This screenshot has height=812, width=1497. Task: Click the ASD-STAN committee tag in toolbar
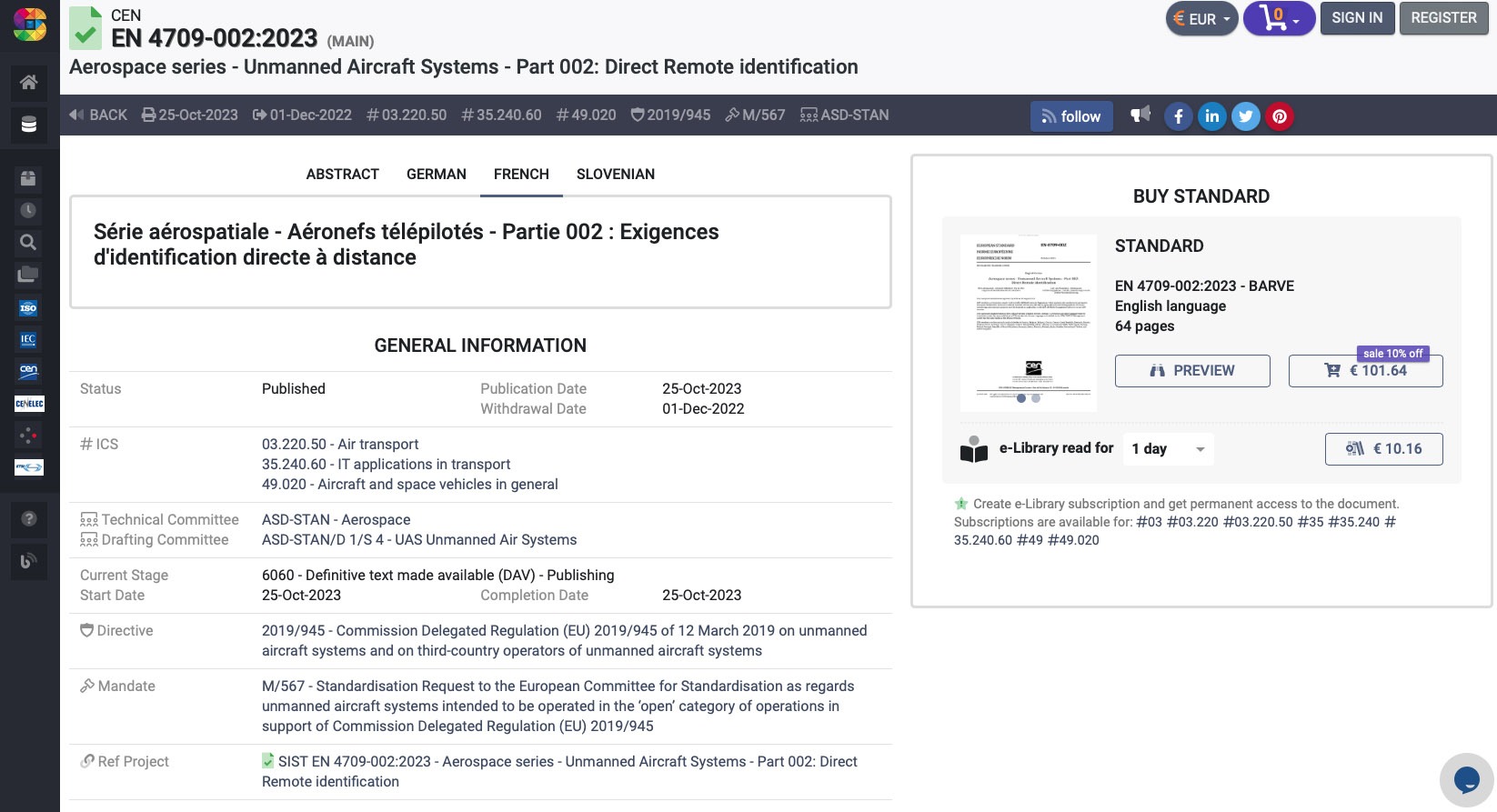(x=845, y=115)
